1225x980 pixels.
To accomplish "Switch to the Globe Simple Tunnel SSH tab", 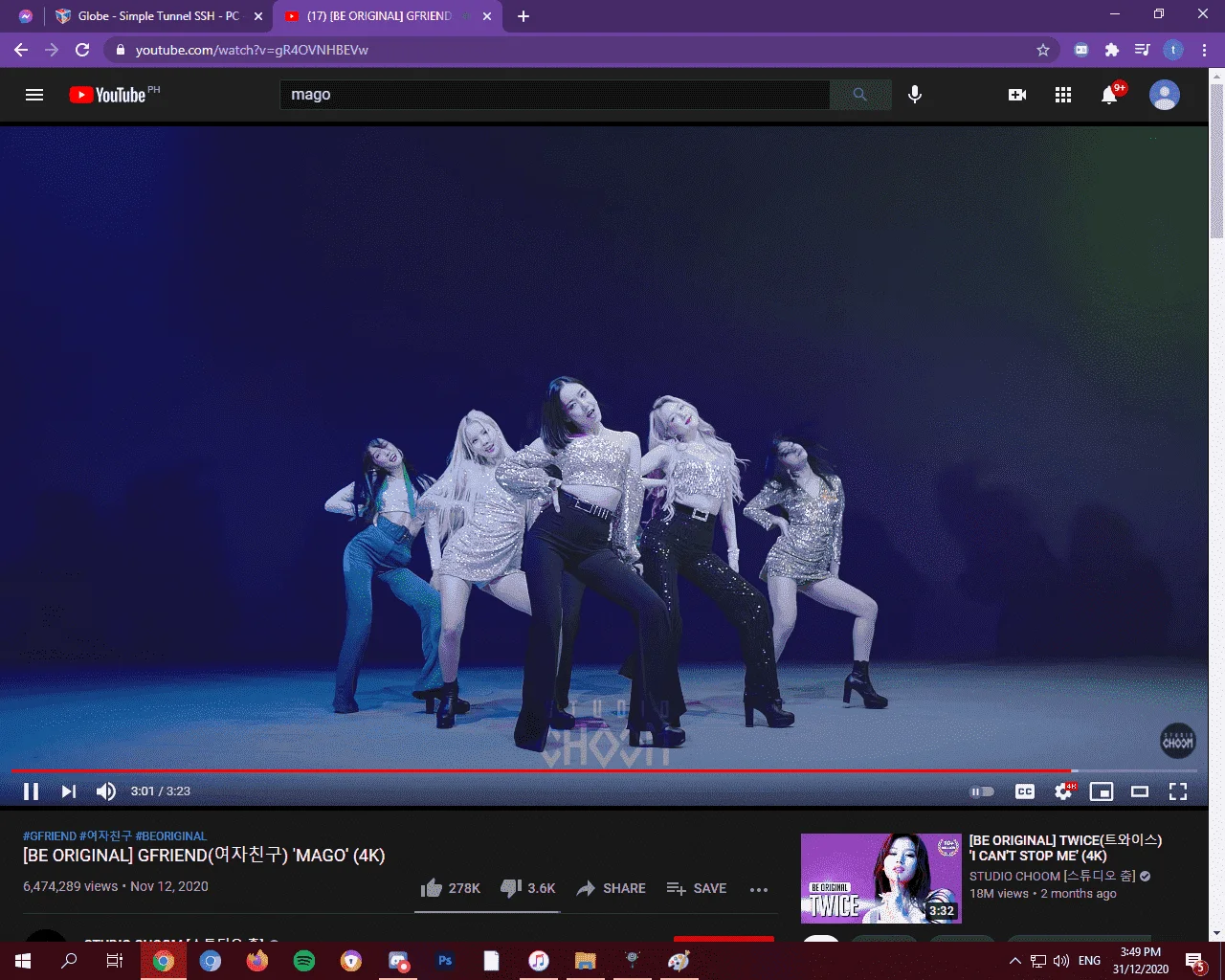I will [x=158, y=16].
